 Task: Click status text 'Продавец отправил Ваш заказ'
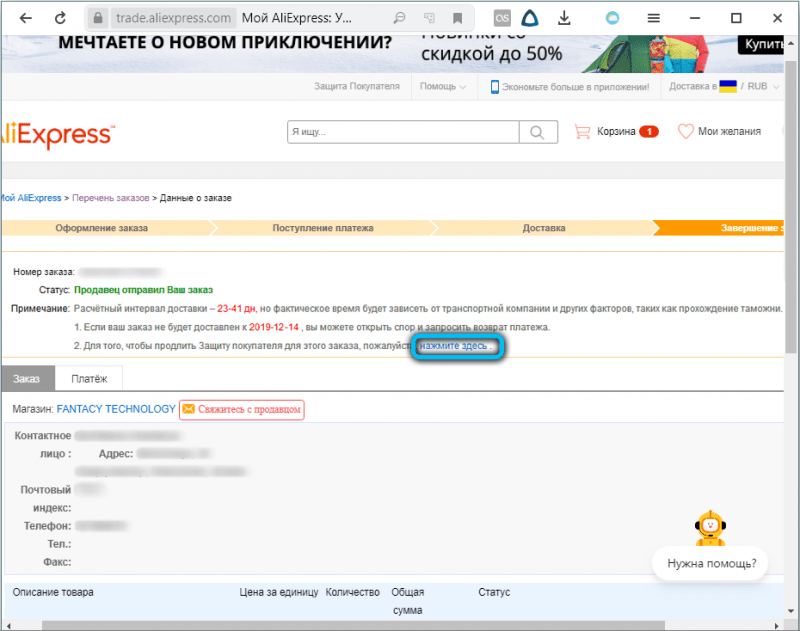coord(143,290)
